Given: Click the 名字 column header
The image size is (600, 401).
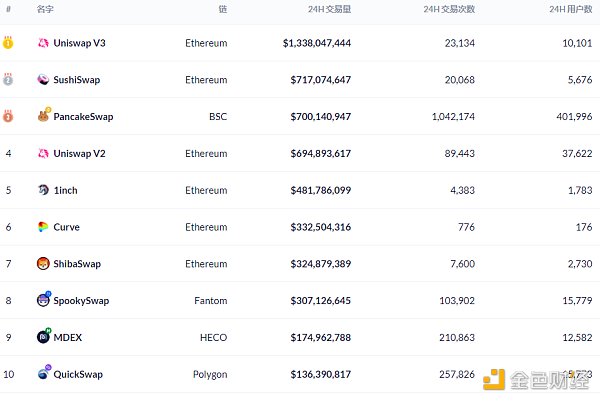Looking at the screenshot, I should point(45,9).
